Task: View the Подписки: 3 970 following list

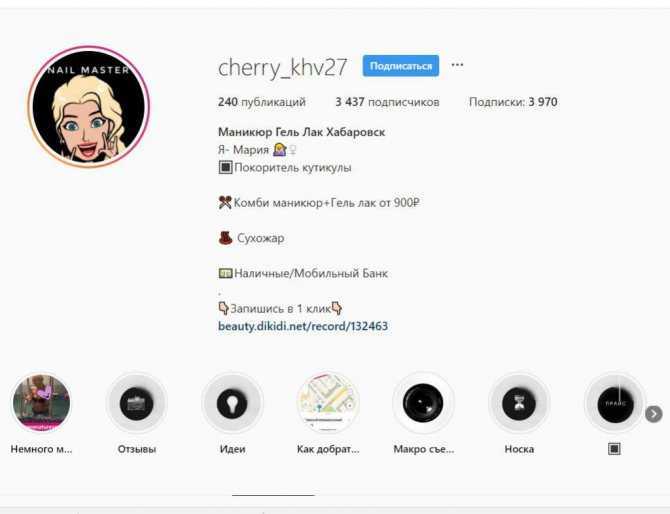Action: 513,102
